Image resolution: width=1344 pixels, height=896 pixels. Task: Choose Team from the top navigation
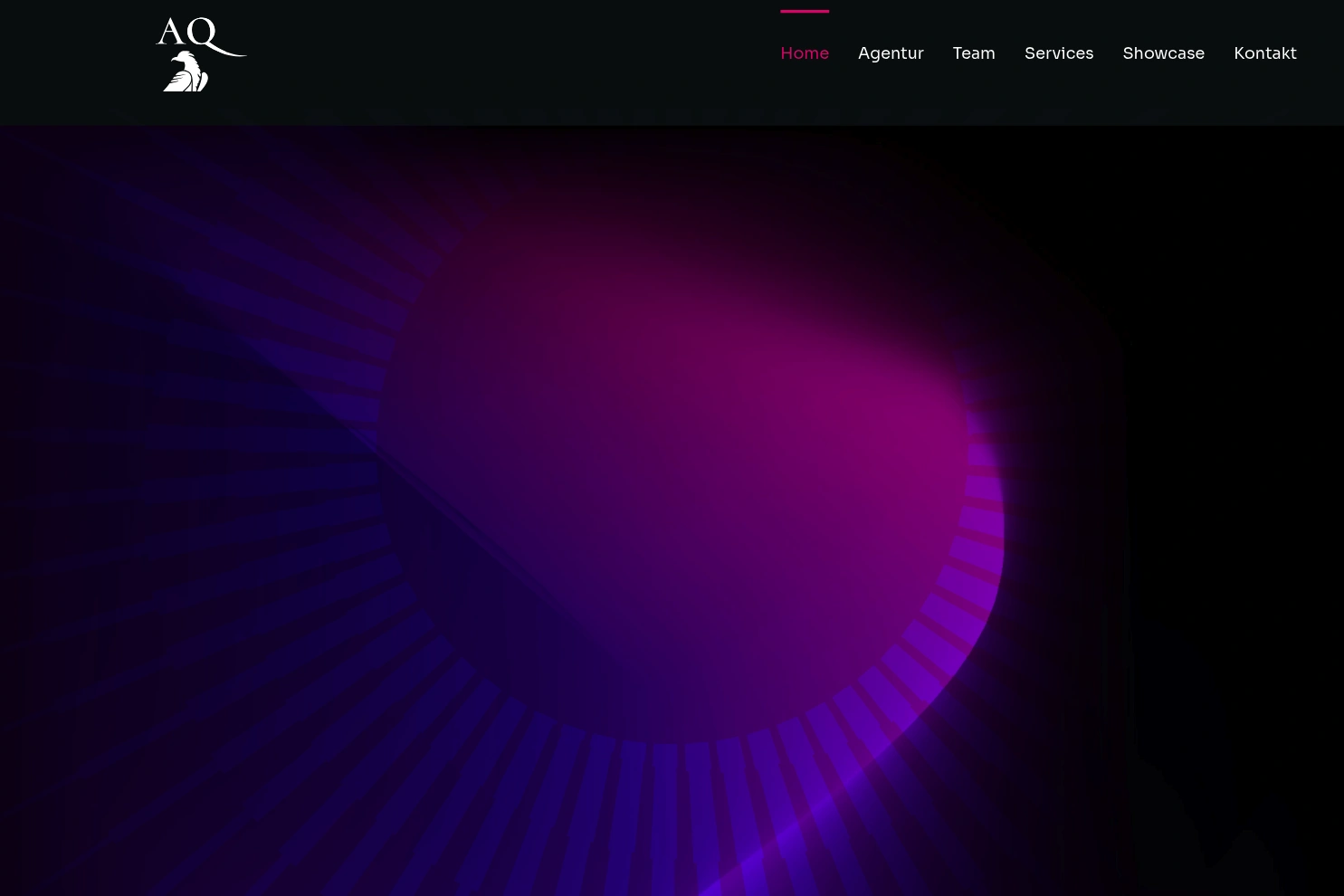click(973, 53)
